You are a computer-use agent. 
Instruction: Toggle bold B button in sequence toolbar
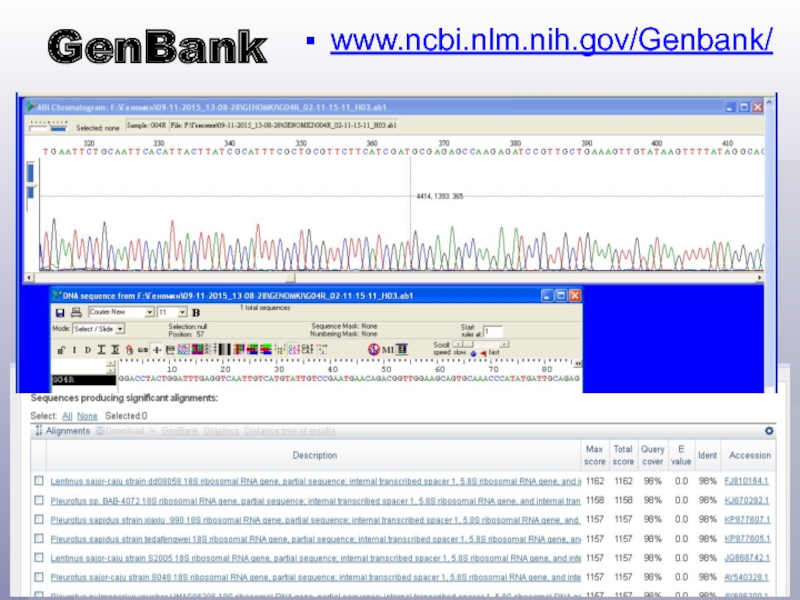196,313
